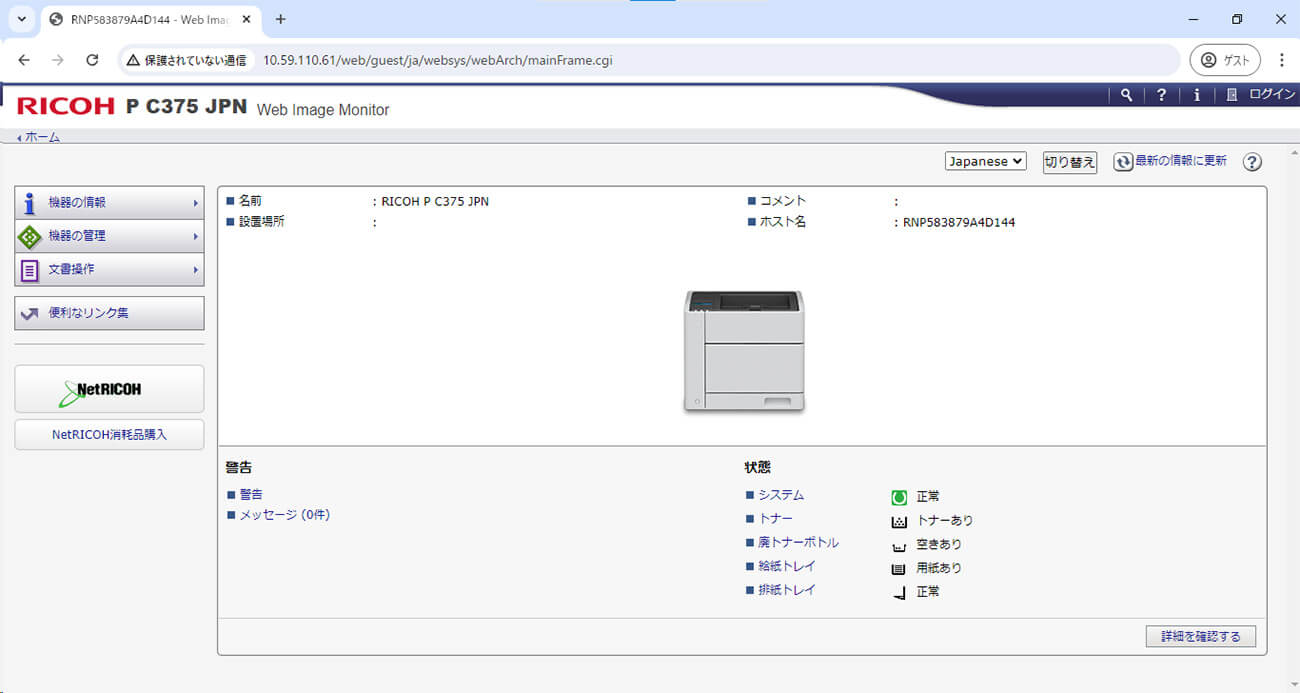1300x693 pixels.
Task: Click the search magnifier icon in header
Action: point(1127,95)
